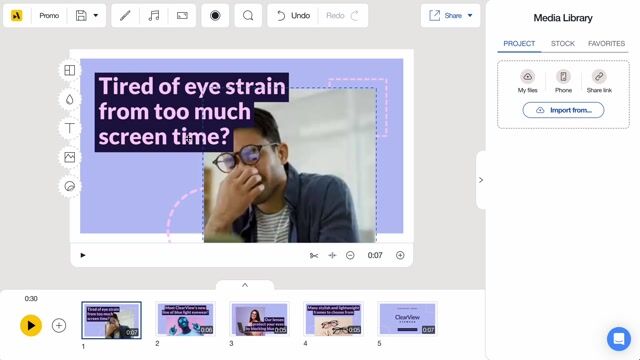This screenshot has height=360, width=640.
Task: Open the sticker tool
Action: 69,186
